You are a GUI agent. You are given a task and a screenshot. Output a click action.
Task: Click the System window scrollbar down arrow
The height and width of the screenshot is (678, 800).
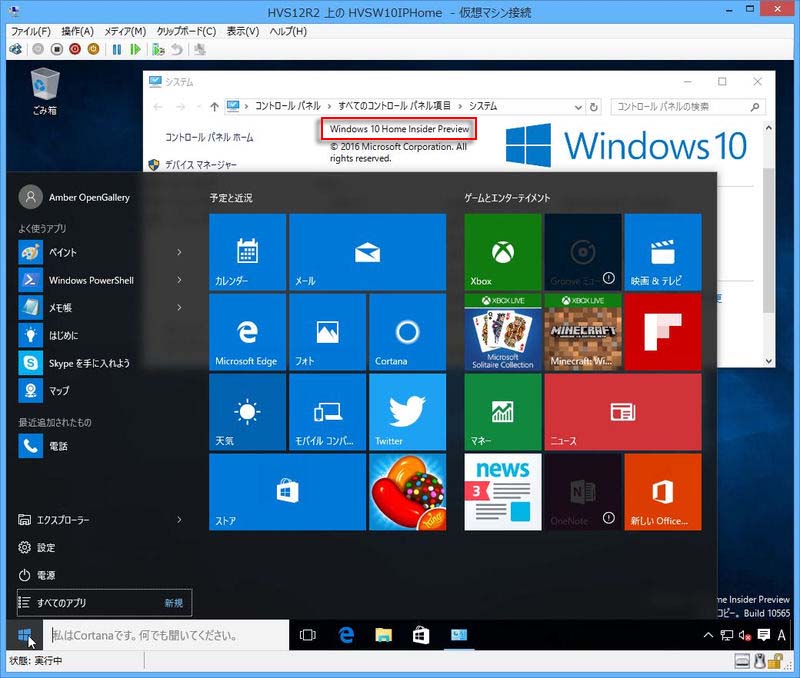(x=769, y=361)
